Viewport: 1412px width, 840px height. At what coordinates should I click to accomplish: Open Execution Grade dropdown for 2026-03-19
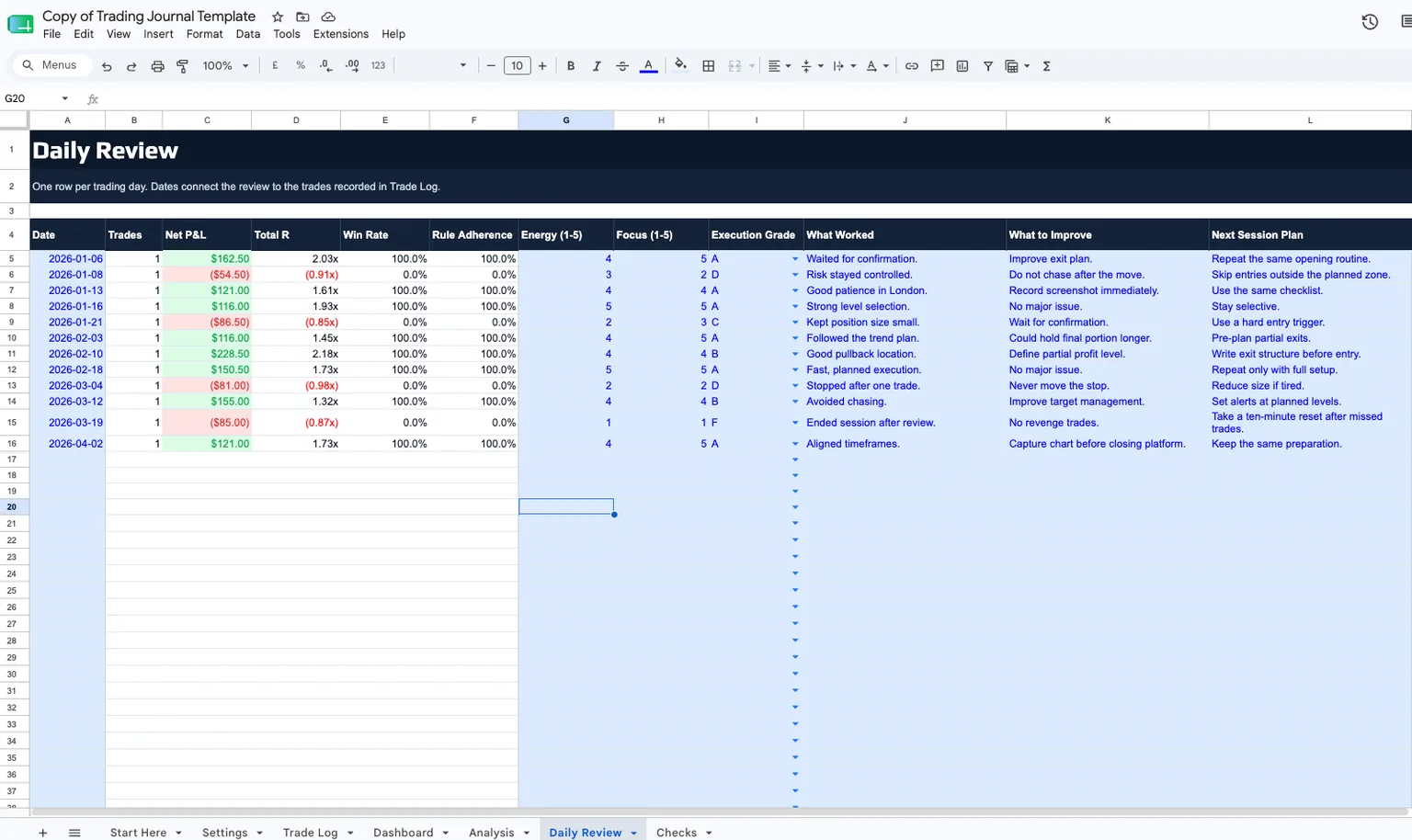[795, 423]
